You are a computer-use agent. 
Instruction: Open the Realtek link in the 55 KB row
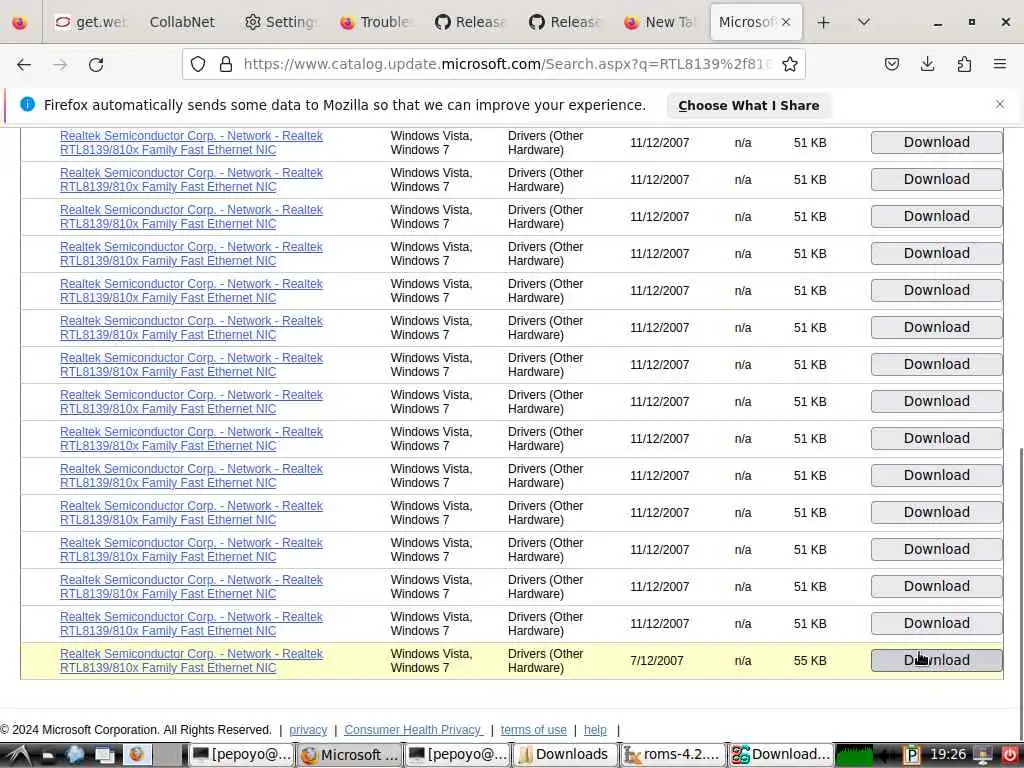pos(191,660)
